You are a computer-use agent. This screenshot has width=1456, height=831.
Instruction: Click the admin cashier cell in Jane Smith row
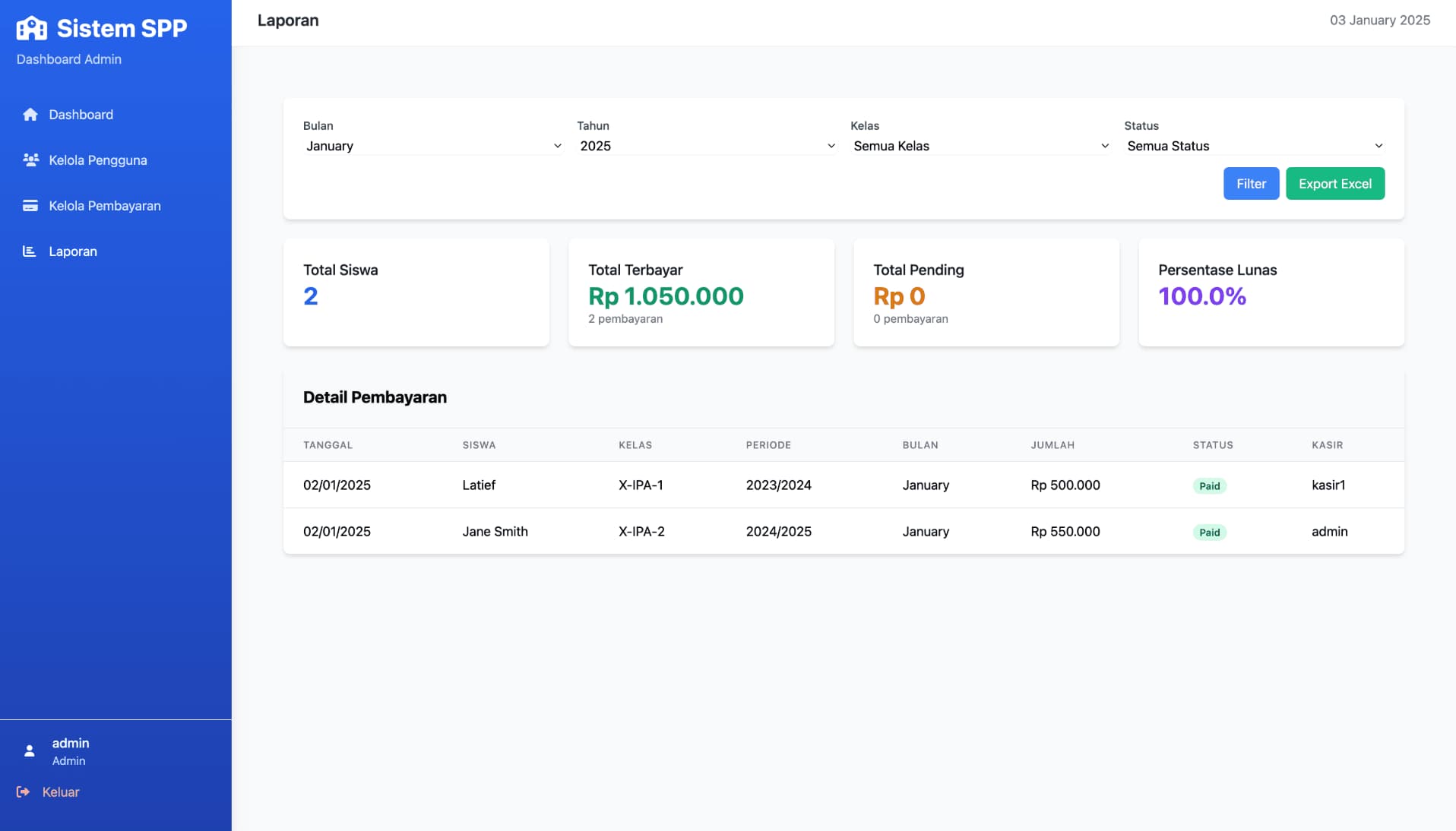click(1329, 532)
